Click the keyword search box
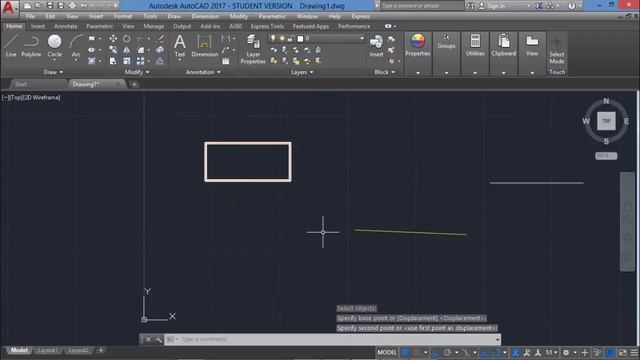Screen dimensions: 640x360 coord(422,6)
